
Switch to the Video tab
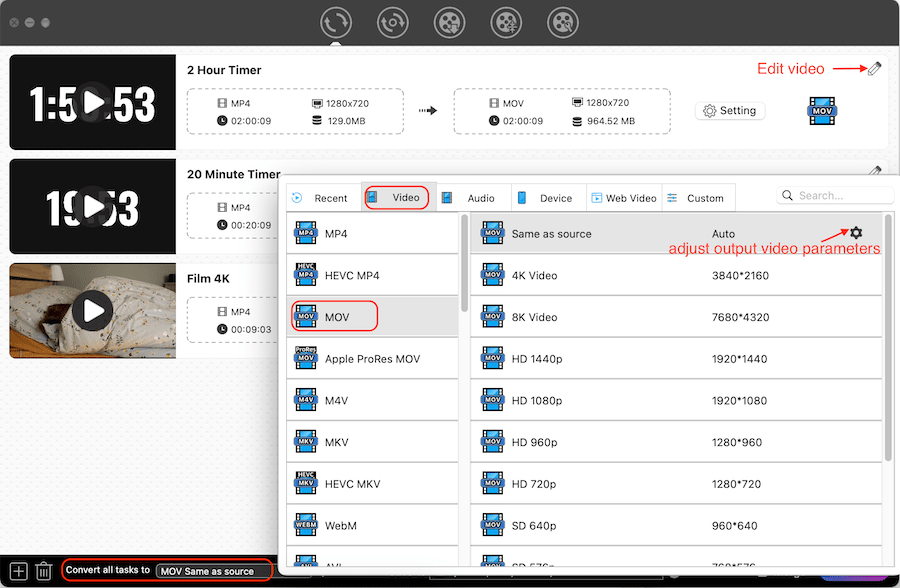pyautogui.click(x=397, y=198)
